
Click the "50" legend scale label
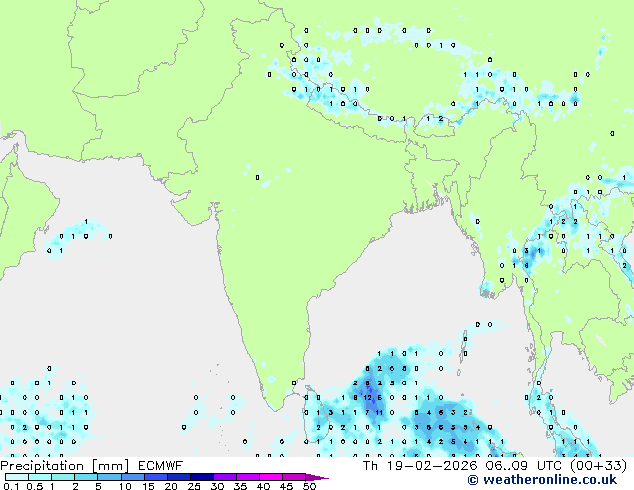click(310, 486)
